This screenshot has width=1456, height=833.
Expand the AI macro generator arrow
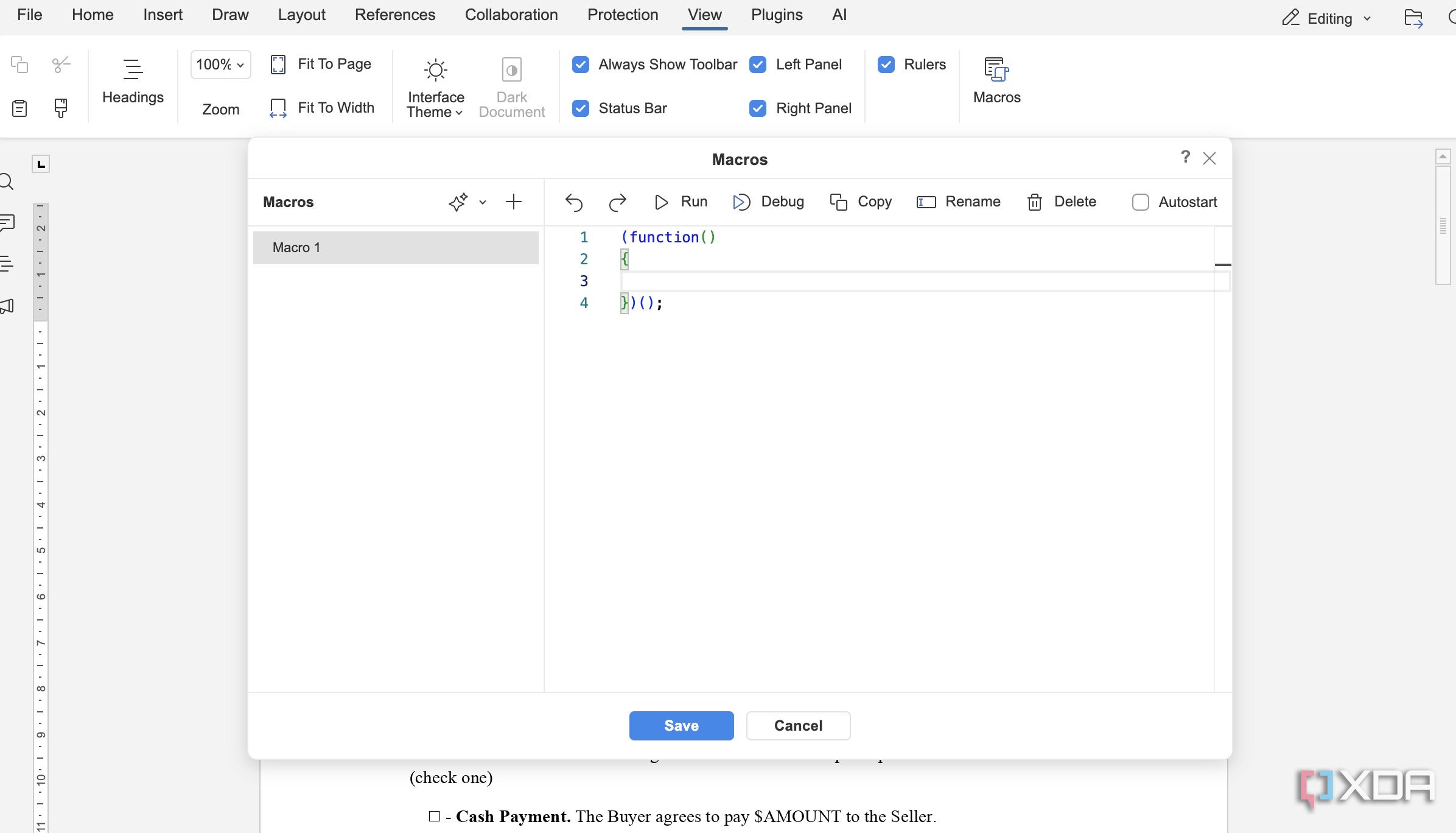(483, 202)
